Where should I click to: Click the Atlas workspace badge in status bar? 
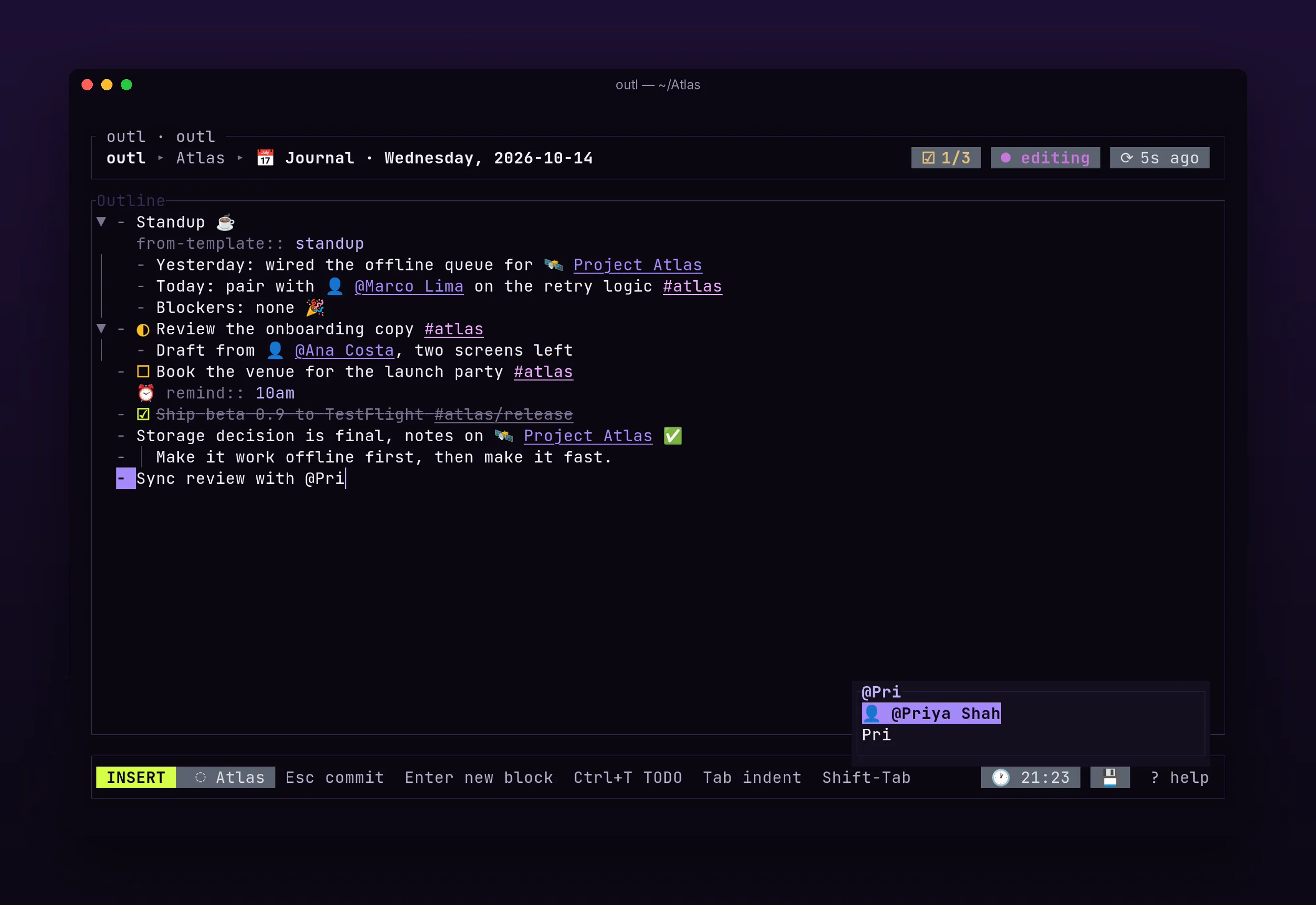pyautogui.click(x=226, y=777)
